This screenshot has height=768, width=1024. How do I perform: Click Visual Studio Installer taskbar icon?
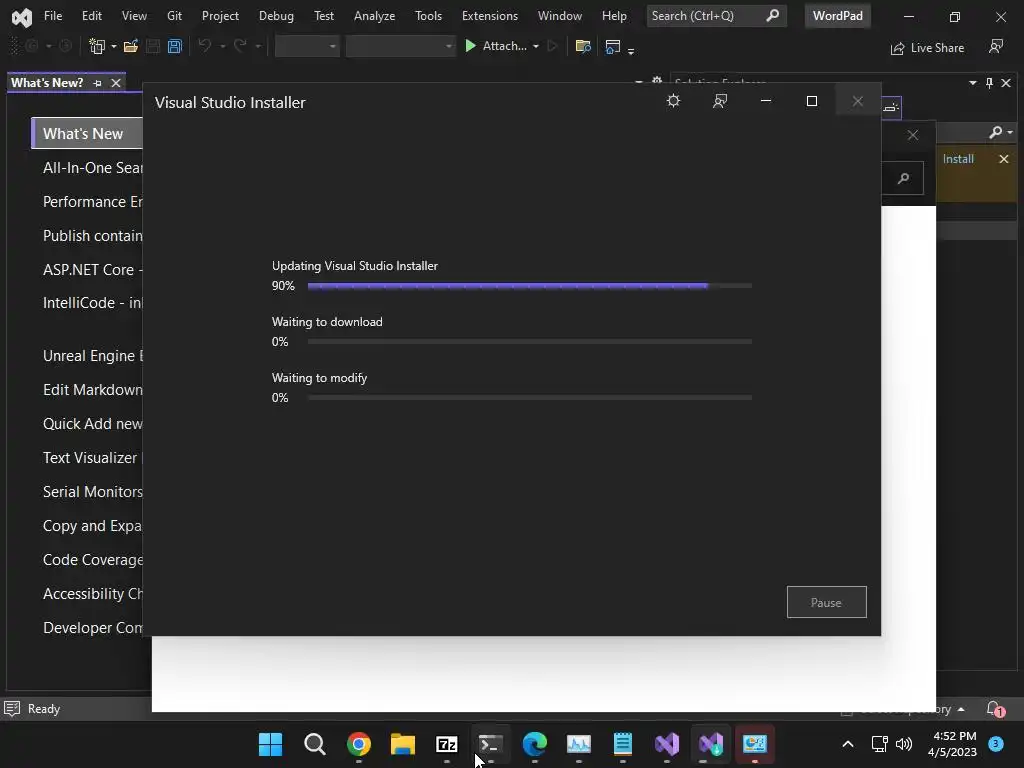pyautogui.click(x=711, y=744)
